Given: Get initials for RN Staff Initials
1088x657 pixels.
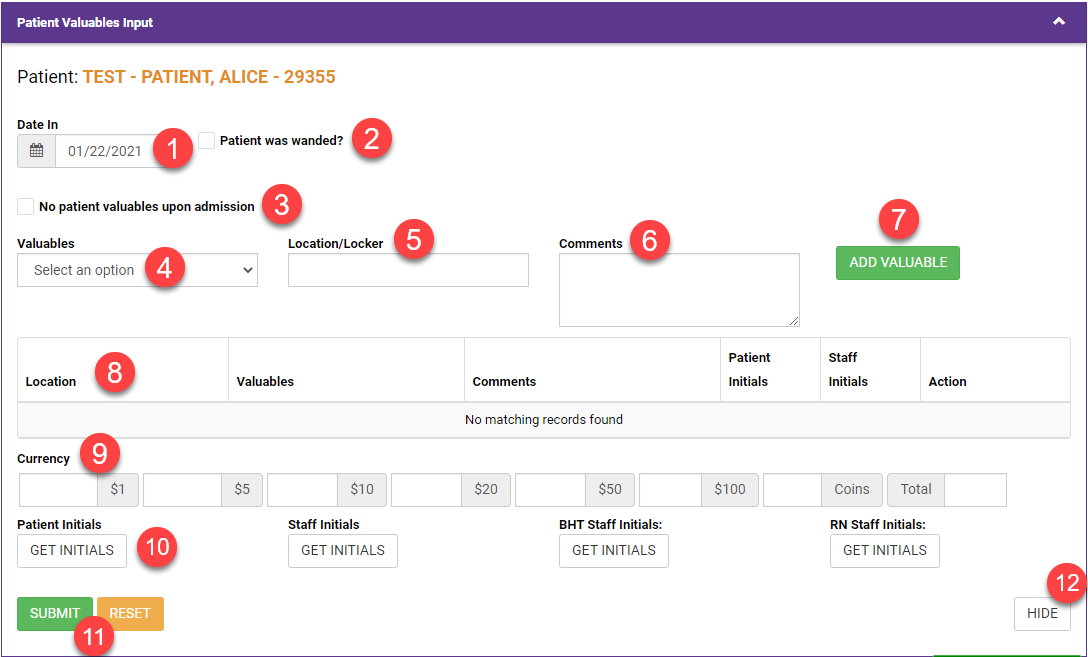Looking at the screenshot, I should [885, 551].
